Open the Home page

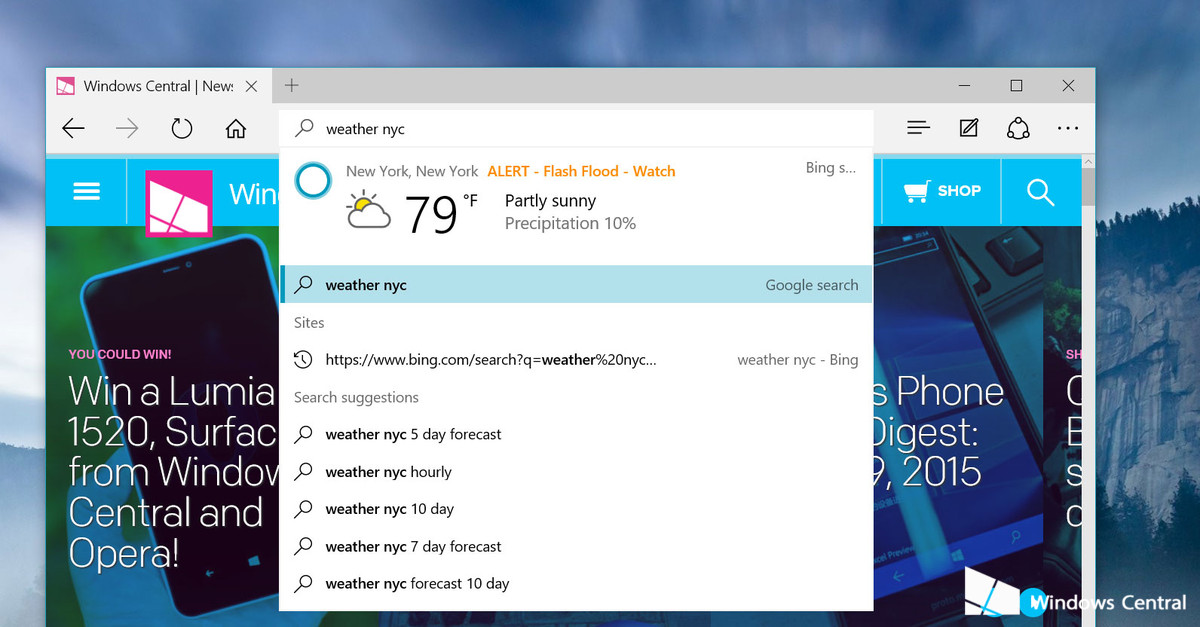pos(236,128)
